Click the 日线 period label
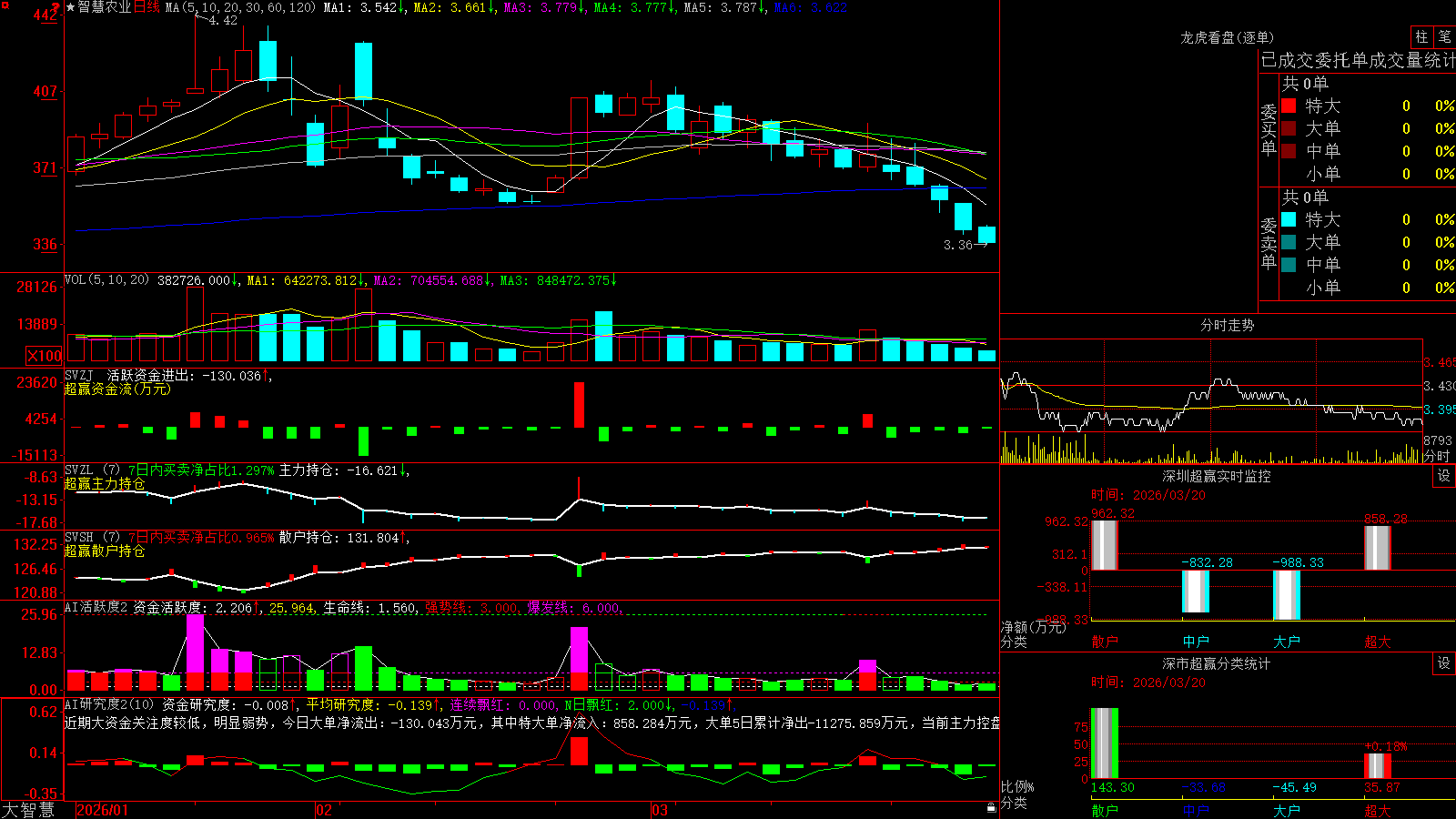The width and height of the screenshot is (1456, 819). (x=147, y=7)
